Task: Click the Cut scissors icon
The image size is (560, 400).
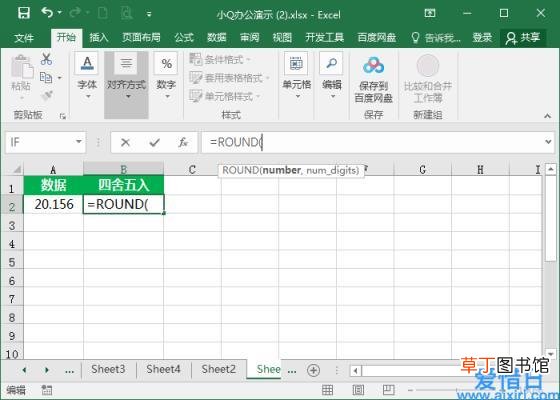Action: (46, 59)
